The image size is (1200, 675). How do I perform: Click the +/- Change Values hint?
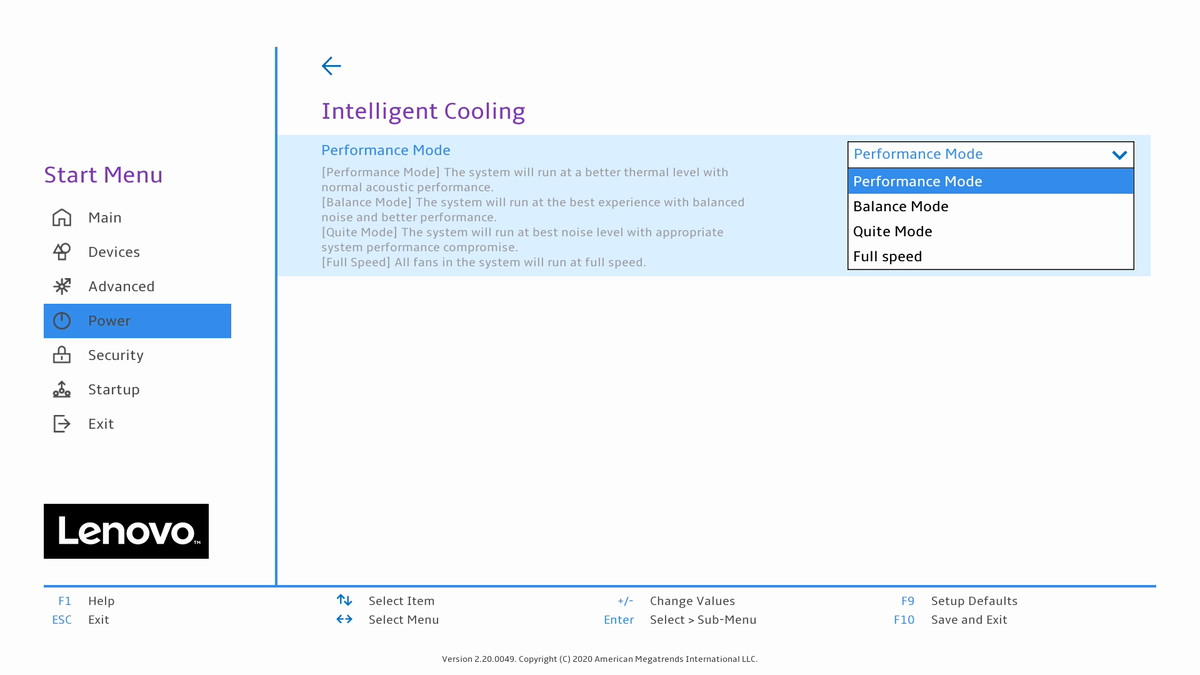[x=676, y=601]
